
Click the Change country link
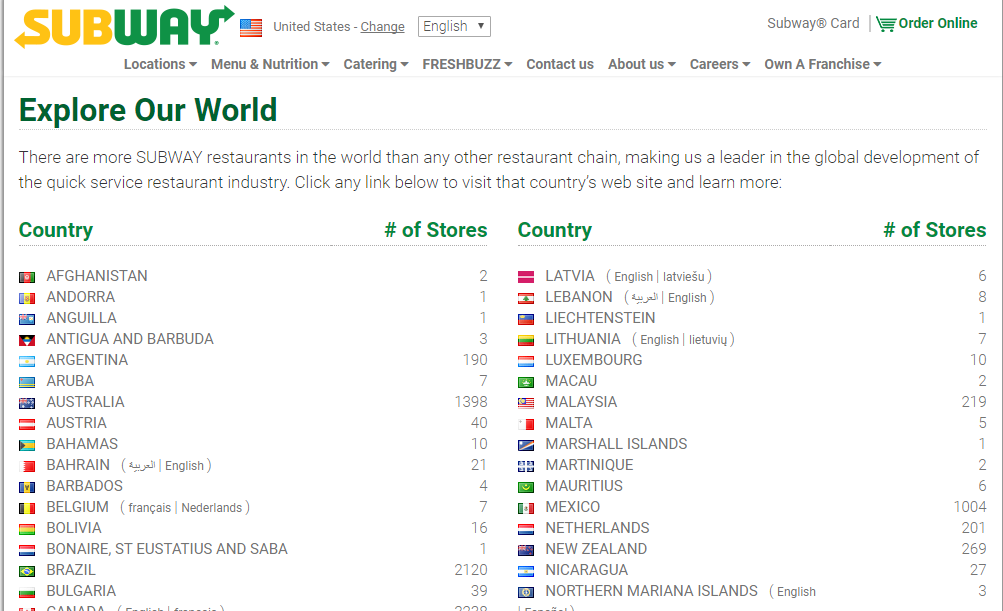coord(383,27)
